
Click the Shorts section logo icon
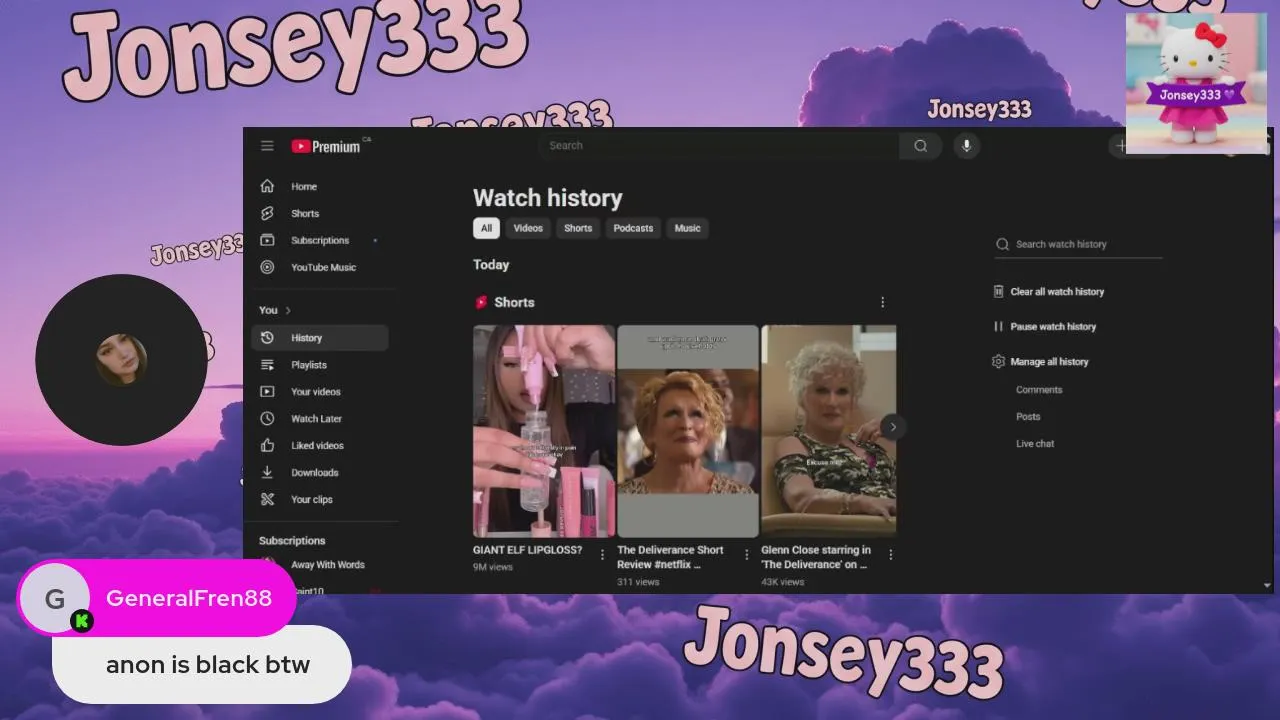[x=481, y=302]
